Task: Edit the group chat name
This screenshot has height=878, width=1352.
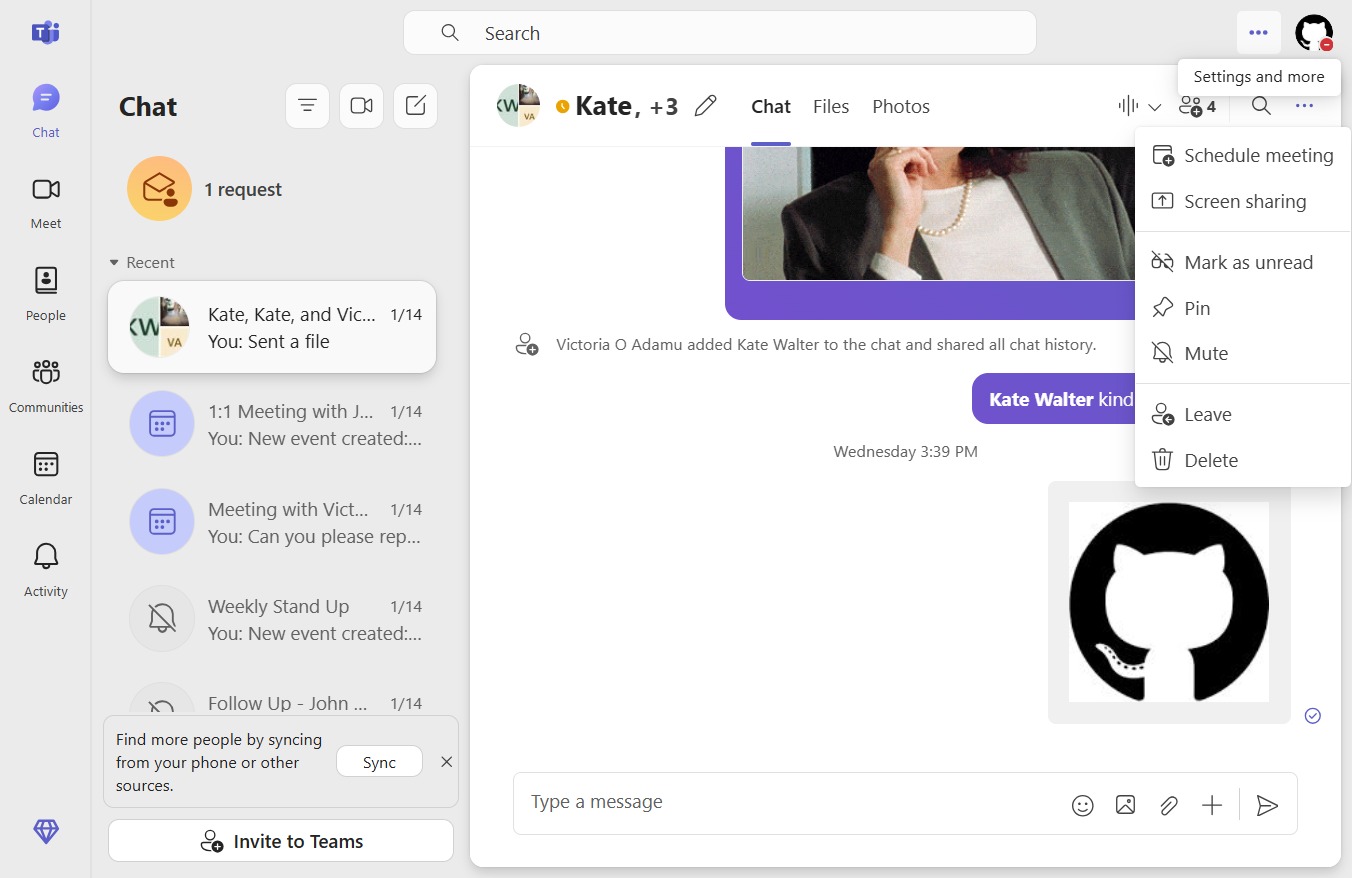Action: pyautogui.click(x=706, y=106)
